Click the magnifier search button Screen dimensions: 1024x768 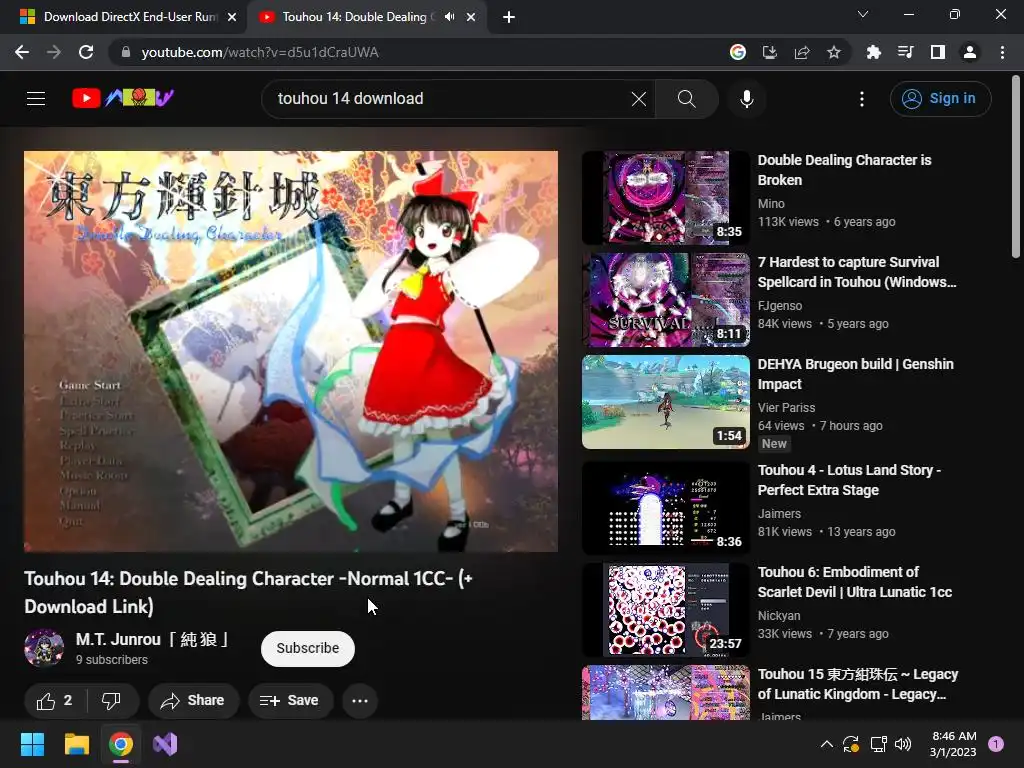point(686,99)
